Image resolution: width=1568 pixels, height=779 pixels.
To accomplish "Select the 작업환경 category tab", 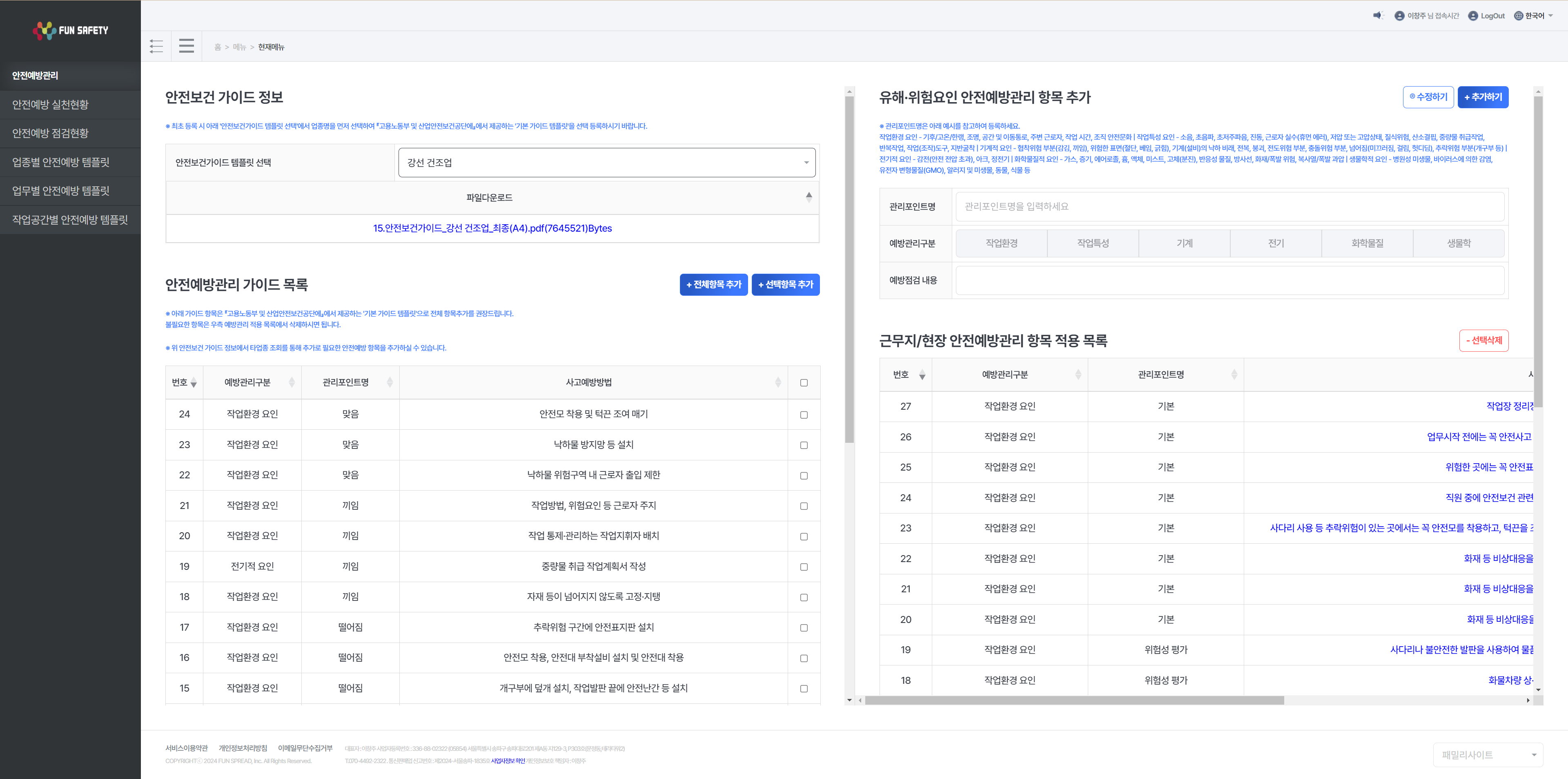I will pyautogui.click(x=1001, y=243).
